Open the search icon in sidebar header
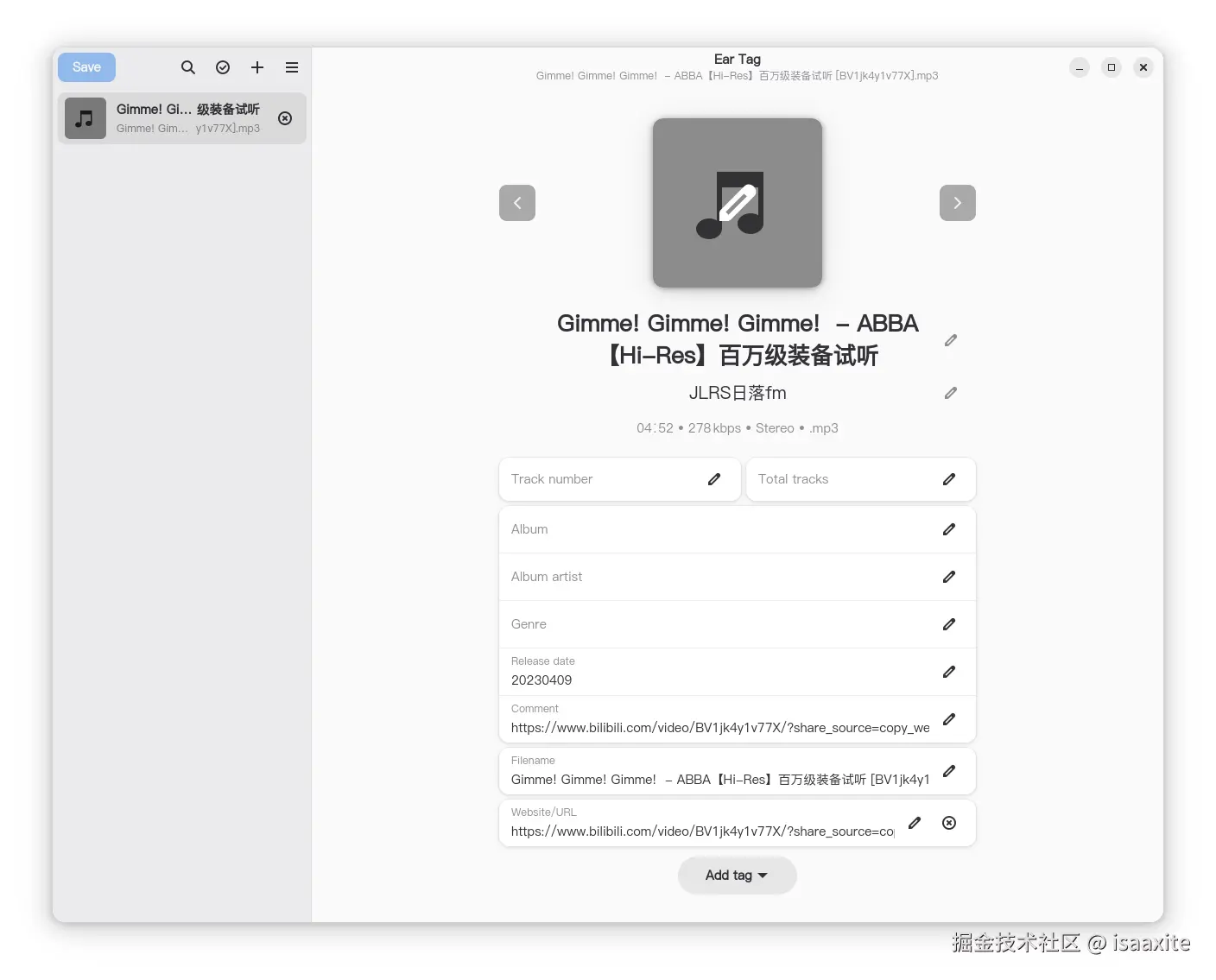The width and height of the screenshot is (1216, 980). click(187, 67)
